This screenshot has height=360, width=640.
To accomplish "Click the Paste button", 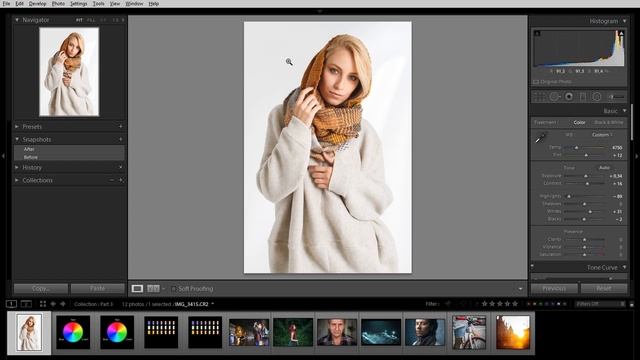I will click(x=98, y=289).
